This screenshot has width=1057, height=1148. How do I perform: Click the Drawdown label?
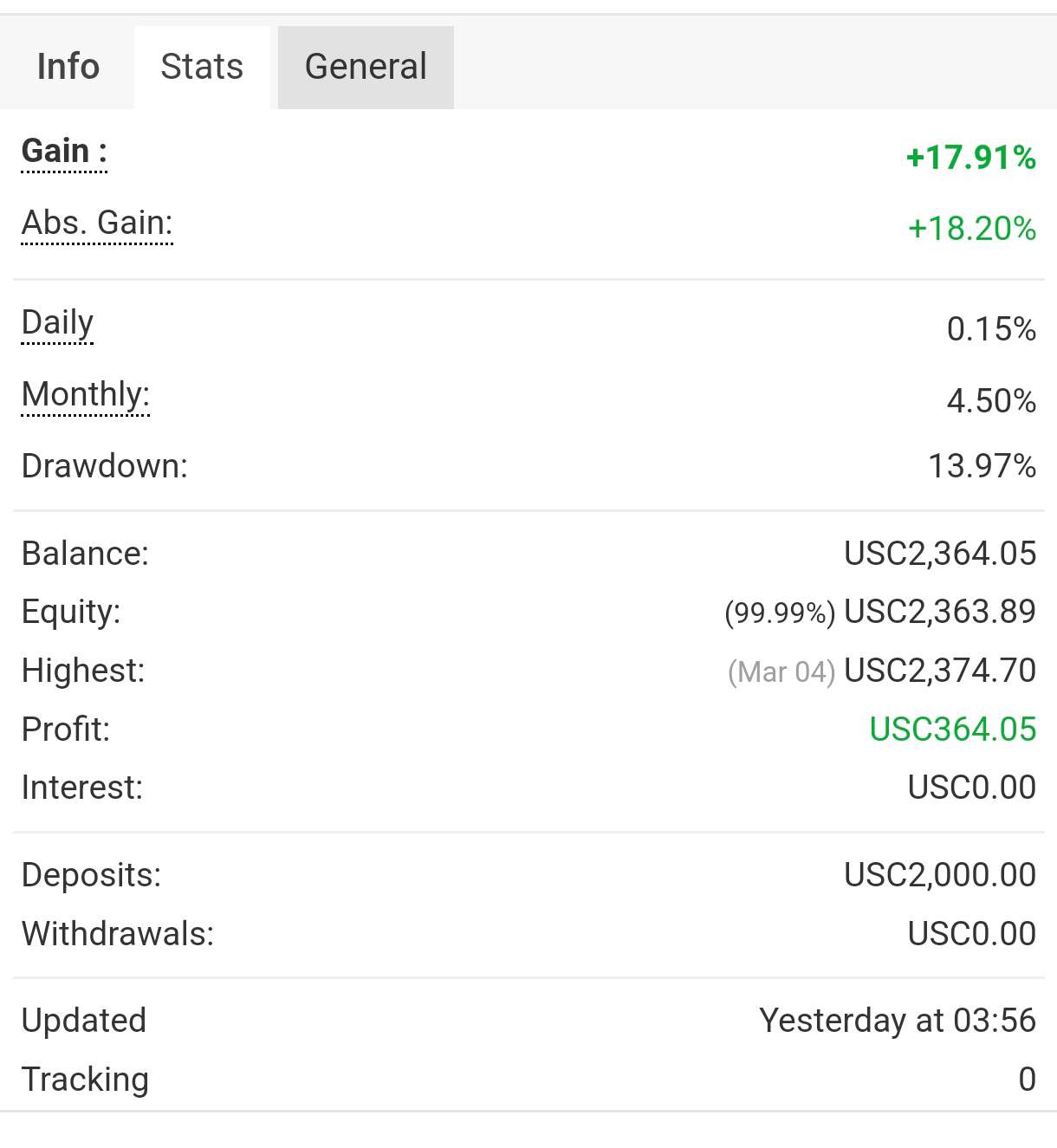pos(104,466)
